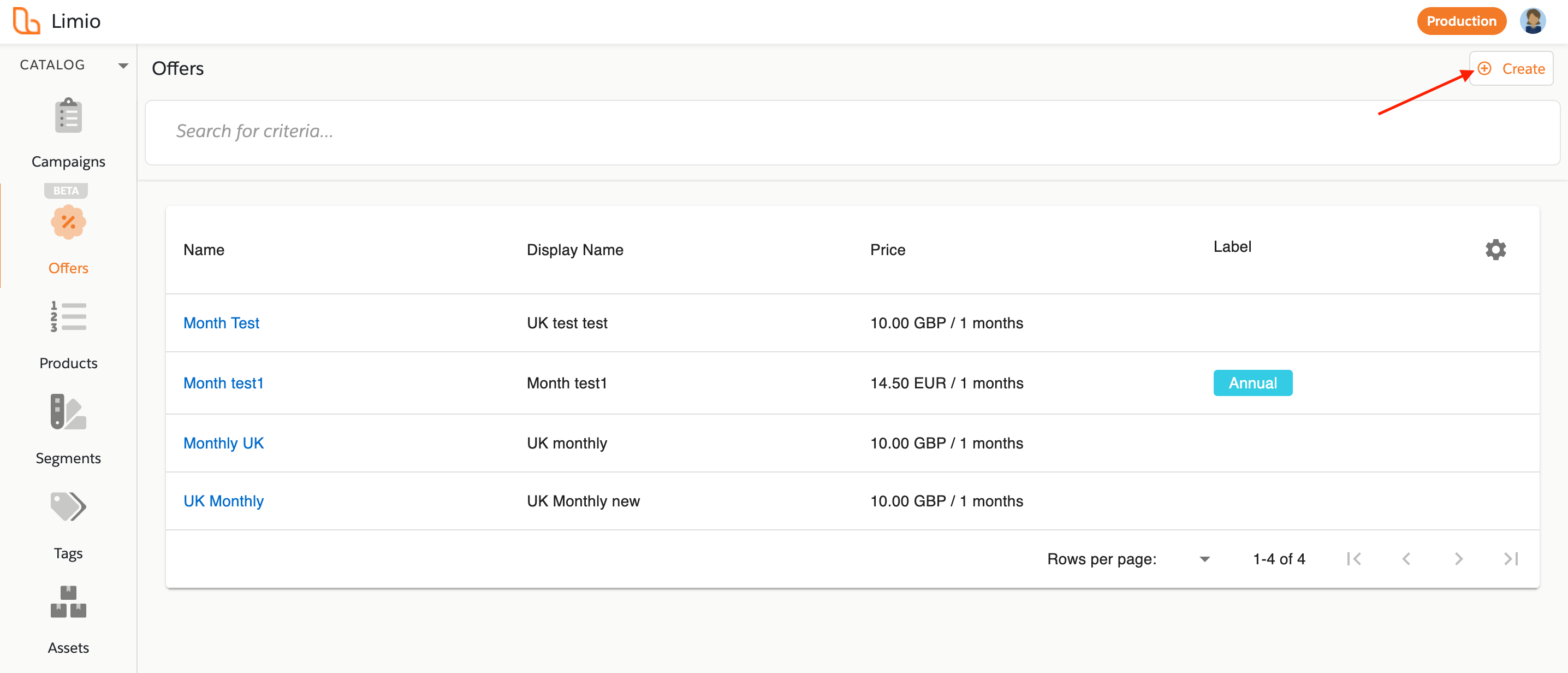
Task: Click the Label column header
Action: point(1232,247)
